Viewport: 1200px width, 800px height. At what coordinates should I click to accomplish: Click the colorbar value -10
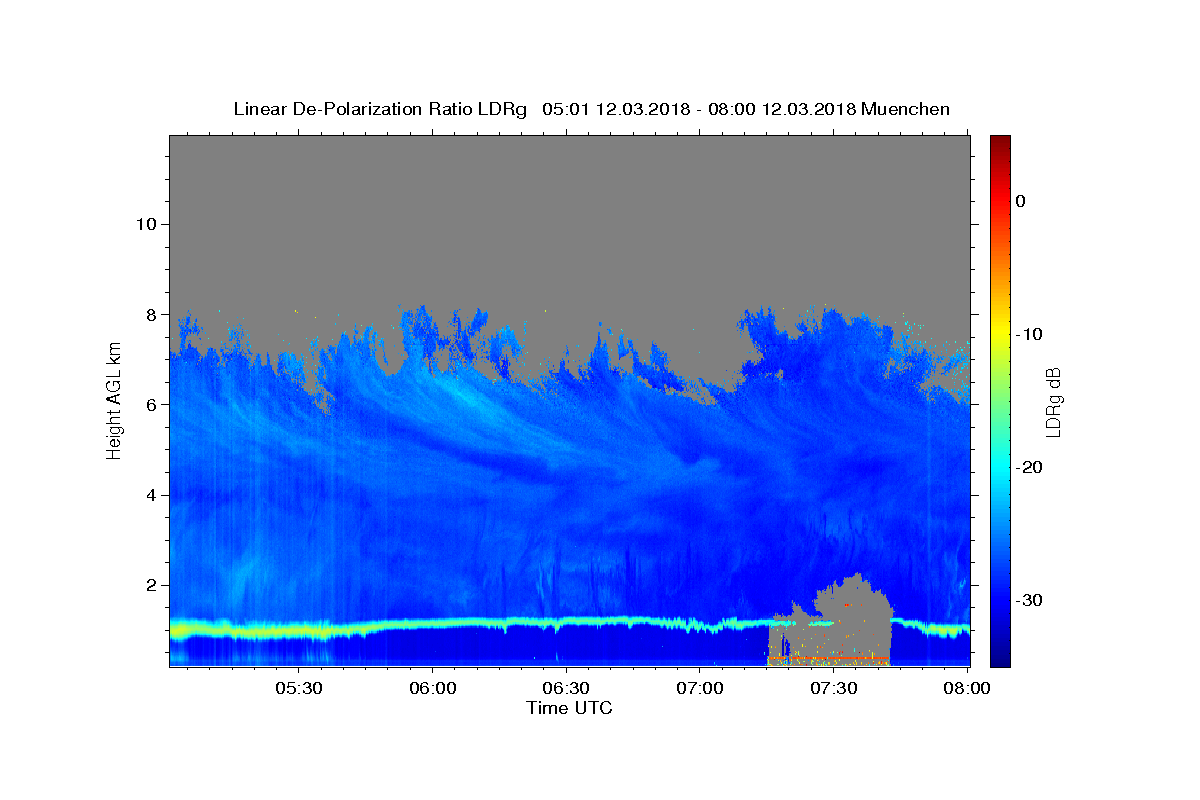pyautogui.click(x=1030, y=334)
